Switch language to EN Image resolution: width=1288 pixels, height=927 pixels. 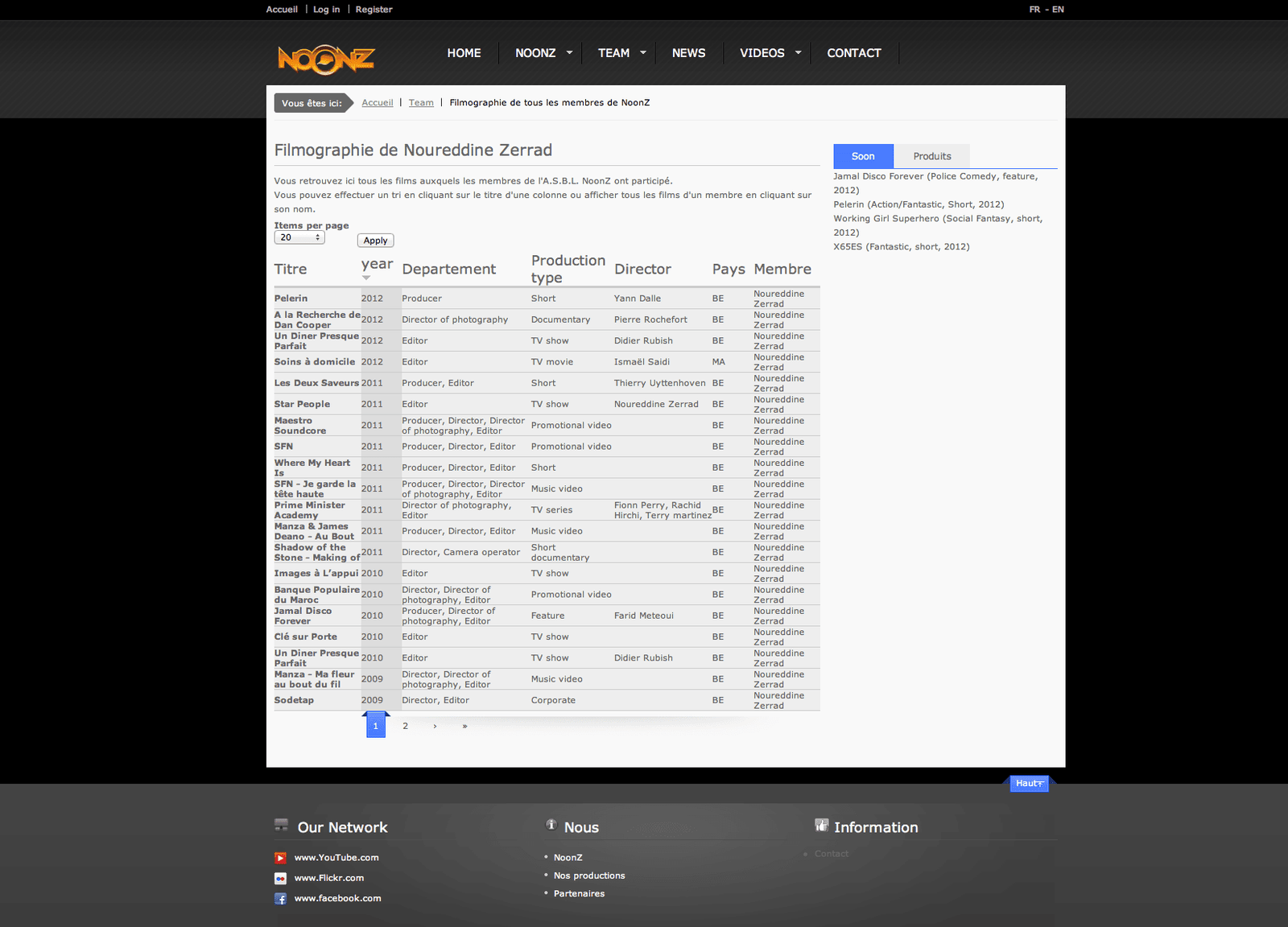point(1058,10)
